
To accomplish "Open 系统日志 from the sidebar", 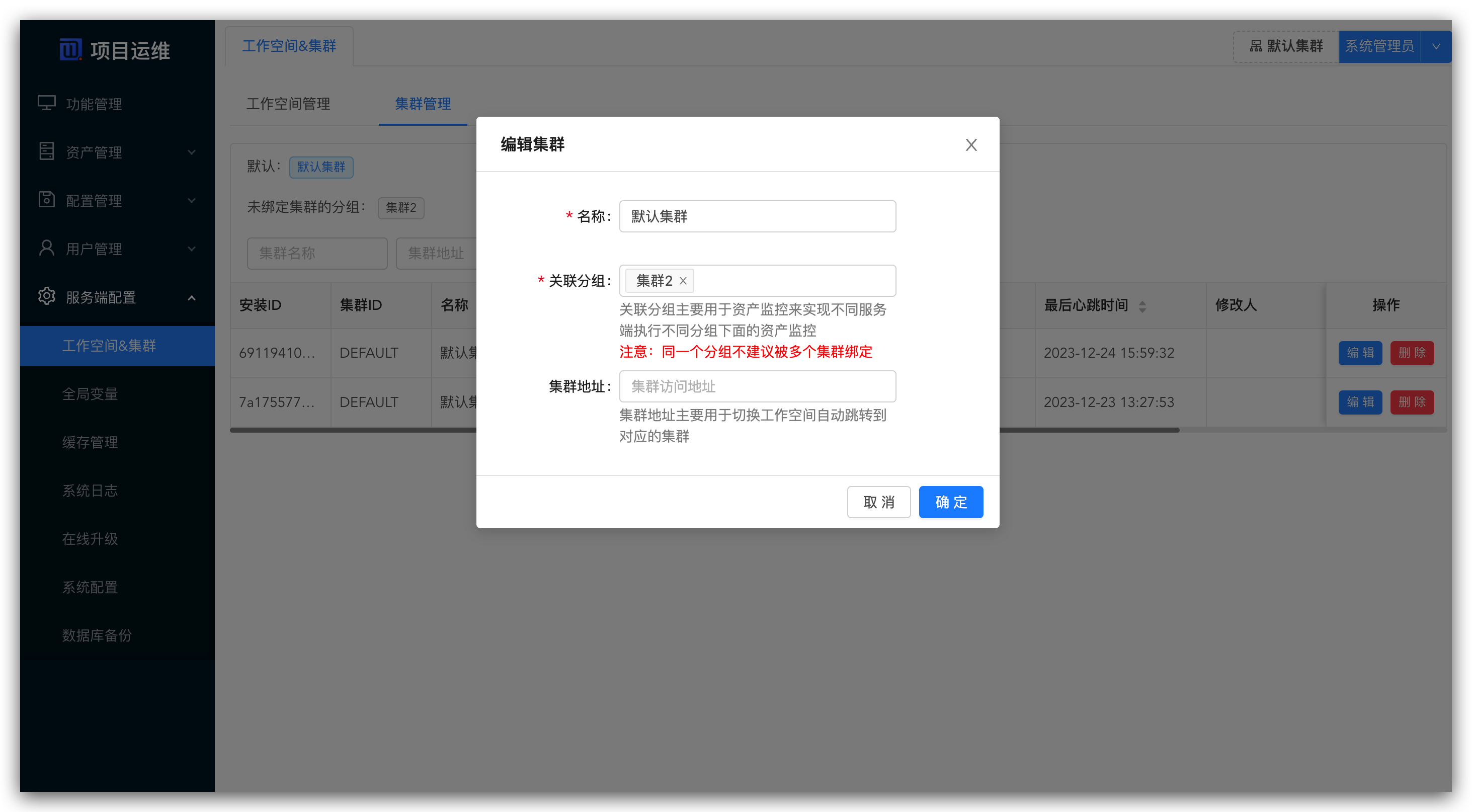I will coord(90,491).
